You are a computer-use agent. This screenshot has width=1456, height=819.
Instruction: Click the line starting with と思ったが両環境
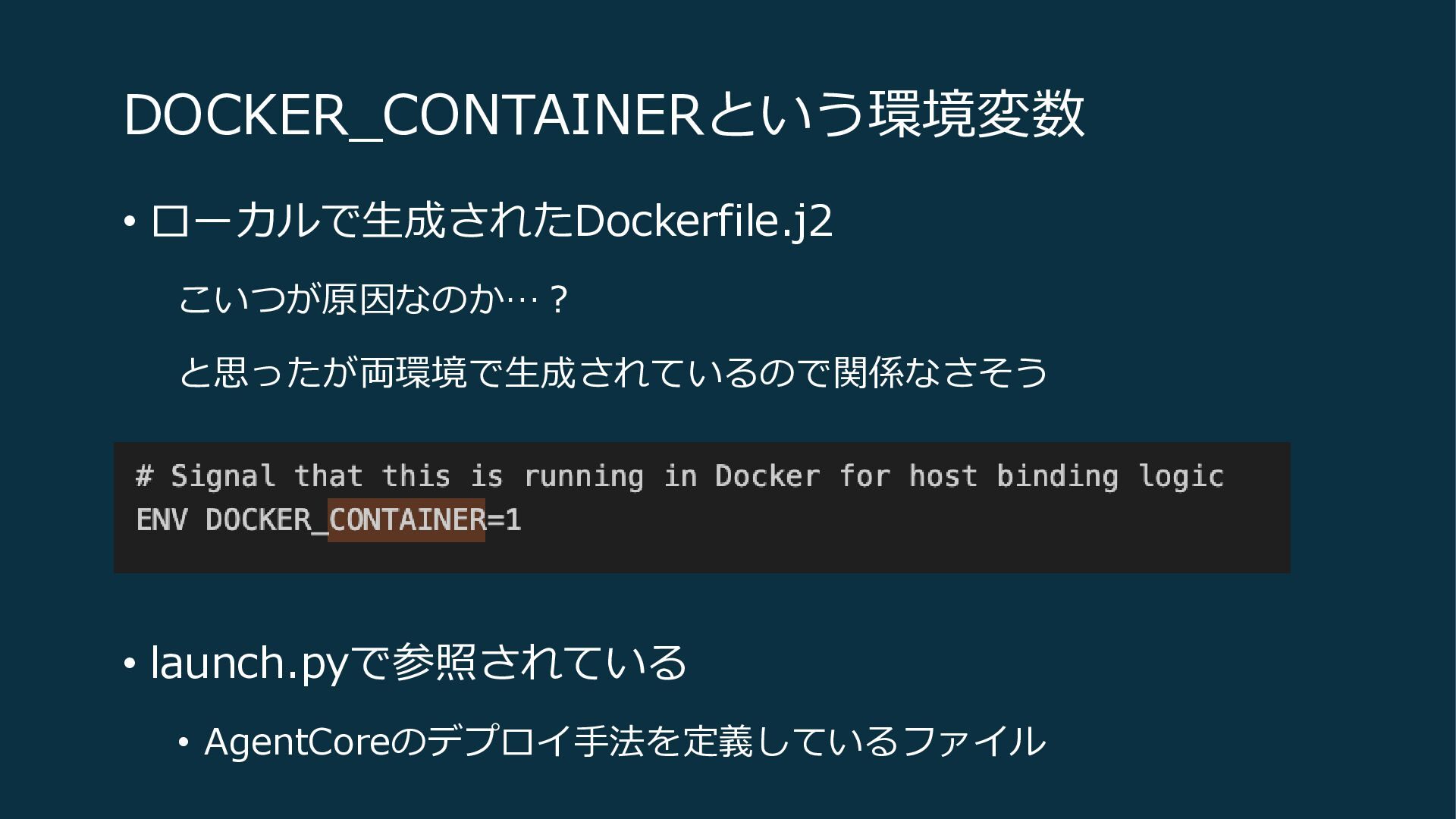tap(613, 372)
